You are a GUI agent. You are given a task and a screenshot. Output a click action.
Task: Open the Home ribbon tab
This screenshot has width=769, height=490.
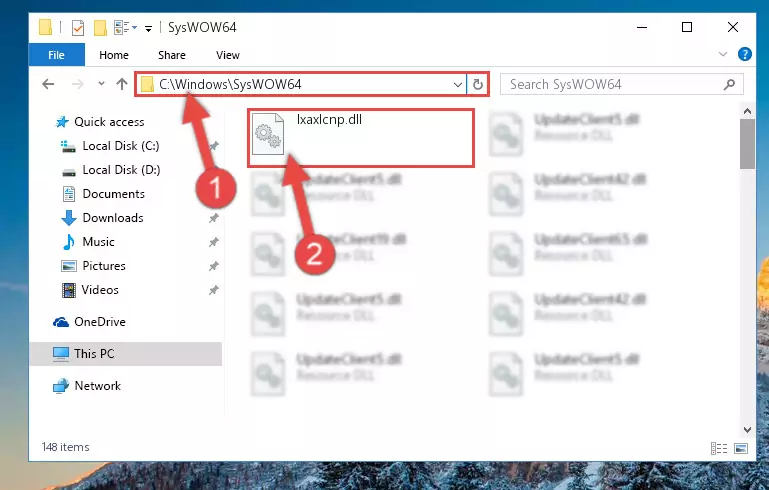pyautogui.click(x=114, y=55)
